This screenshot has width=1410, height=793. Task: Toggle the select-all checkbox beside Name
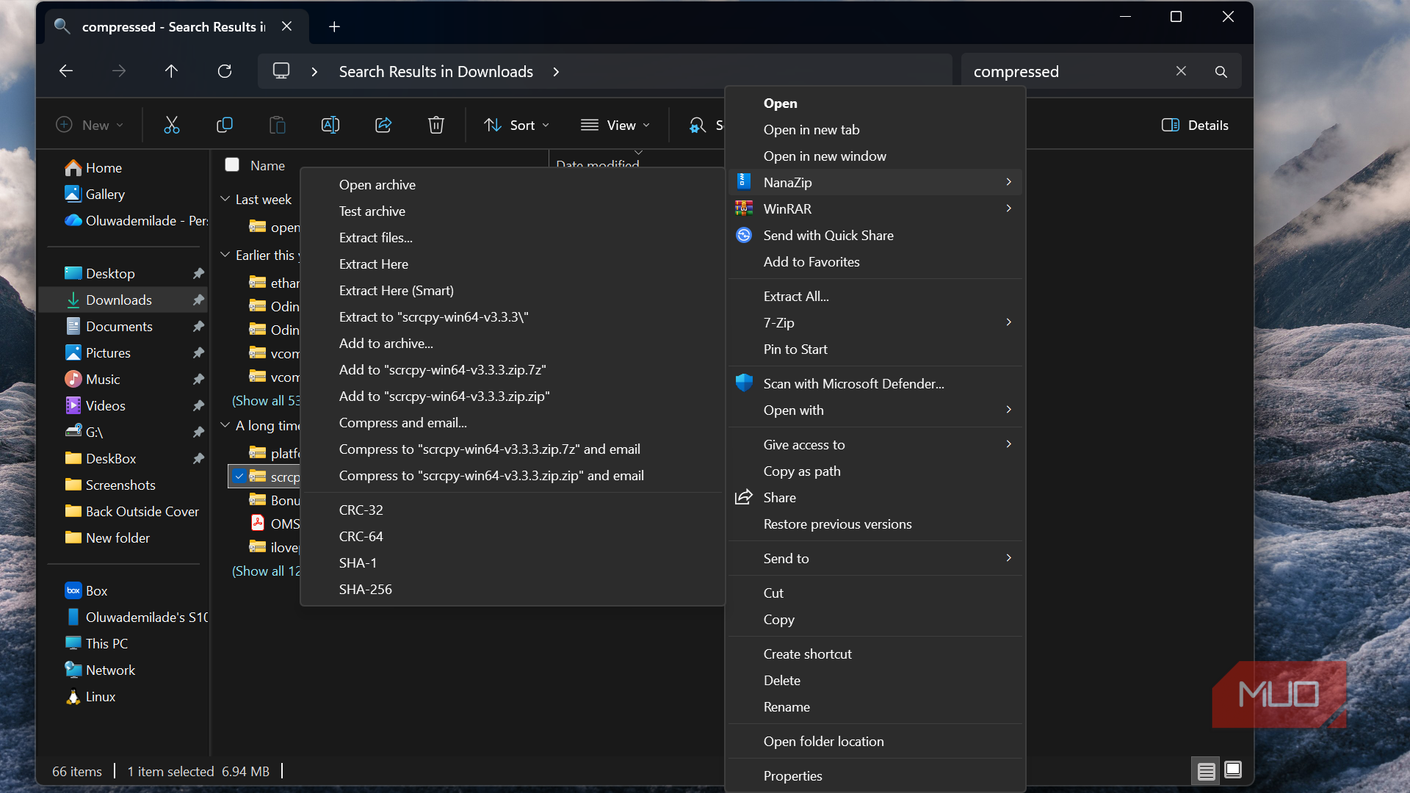232,165
